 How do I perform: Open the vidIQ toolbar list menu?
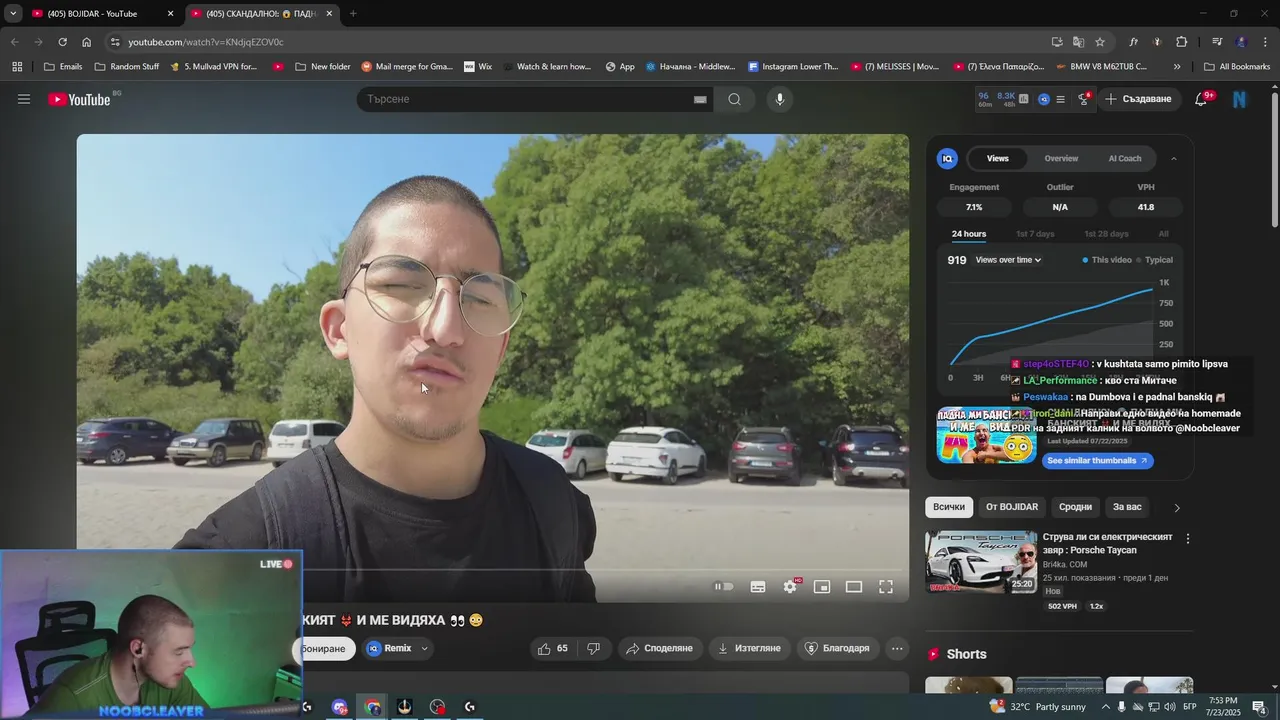tap(1061, 99)
